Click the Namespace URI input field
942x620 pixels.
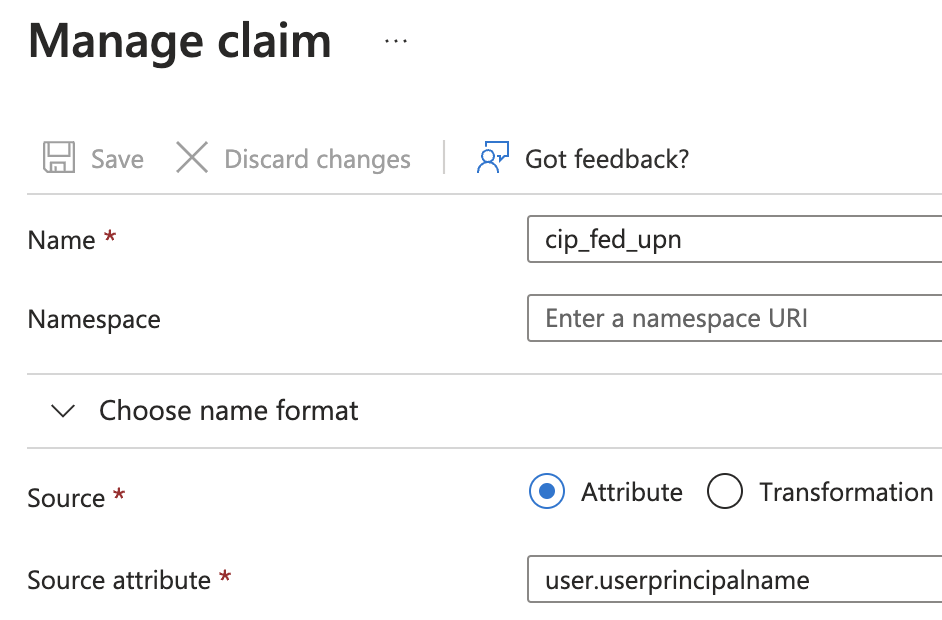734,318
